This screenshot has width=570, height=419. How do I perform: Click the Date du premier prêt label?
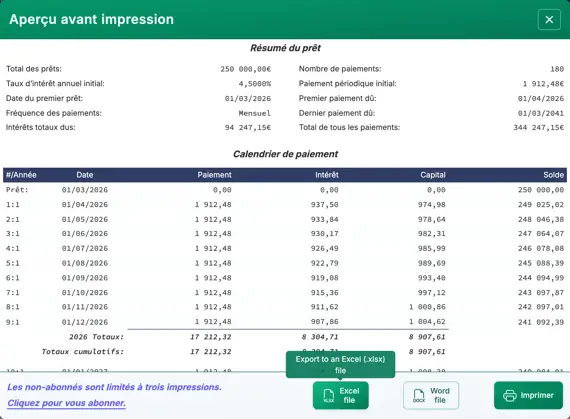click(x=44, y=98)
